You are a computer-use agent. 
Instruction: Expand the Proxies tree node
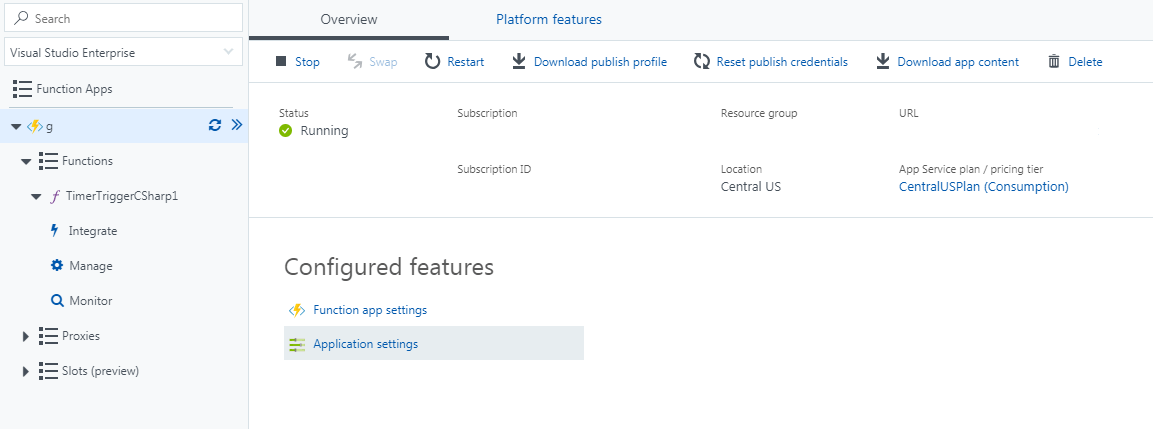tap(26, 336)
